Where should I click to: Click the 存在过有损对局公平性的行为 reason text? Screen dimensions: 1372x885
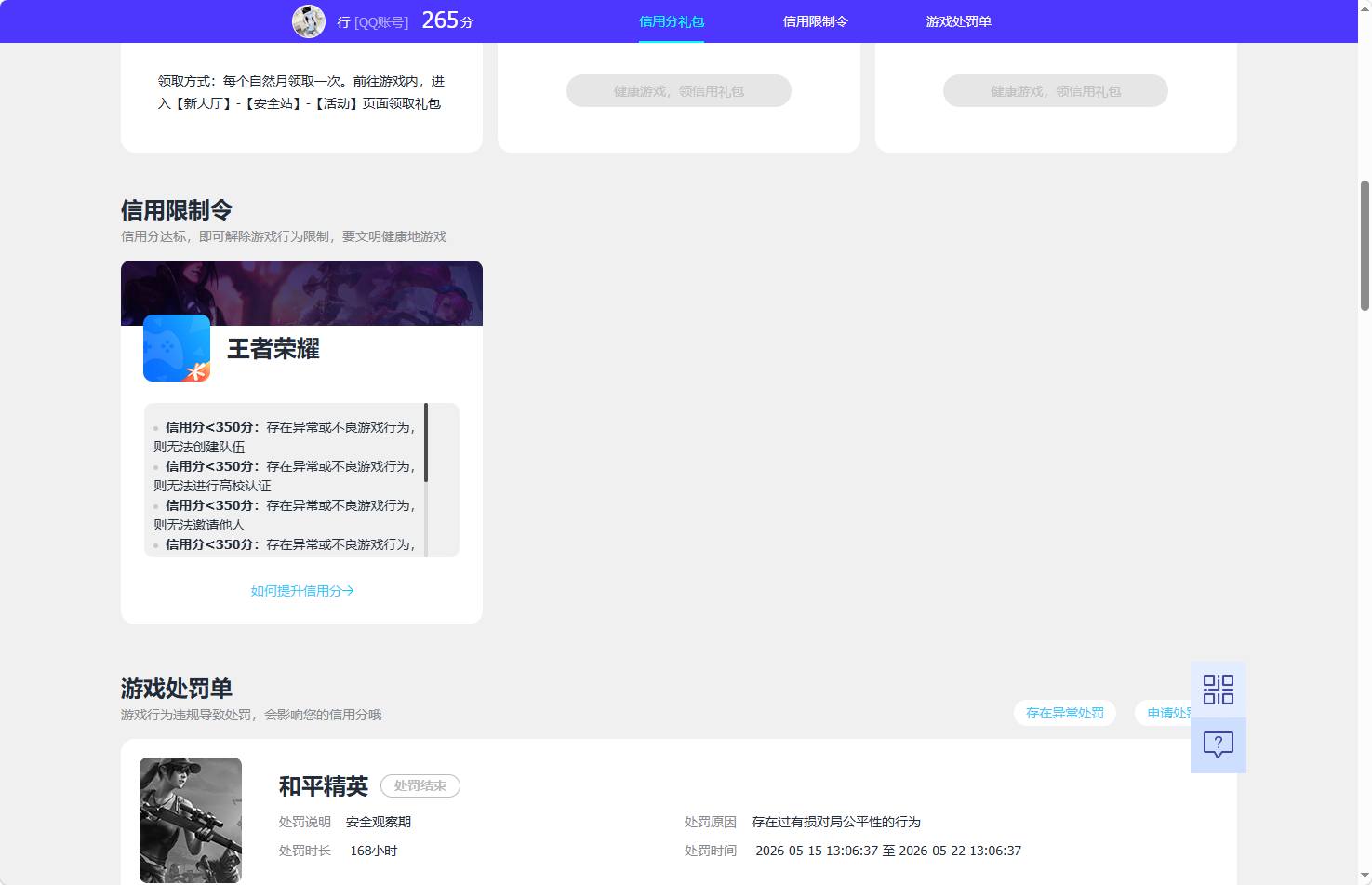tap(836, 822)
